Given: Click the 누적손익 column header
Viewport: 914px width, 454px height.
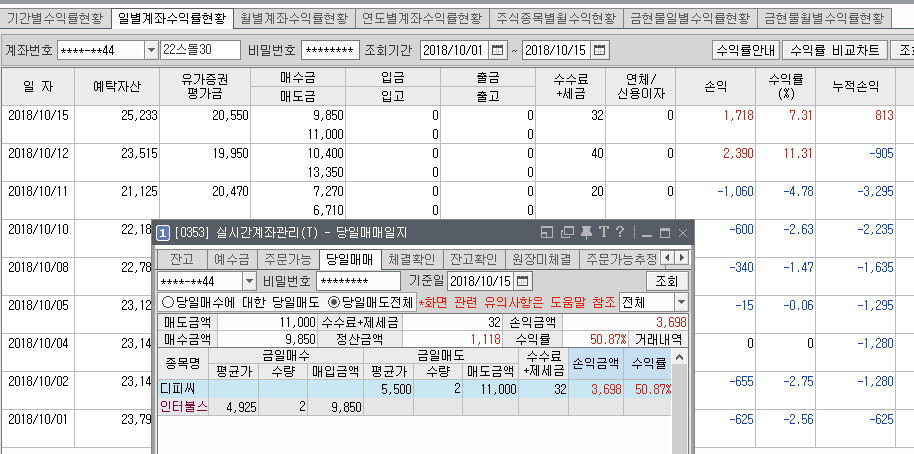Looking at the screenshot, I should pos(855,86).
